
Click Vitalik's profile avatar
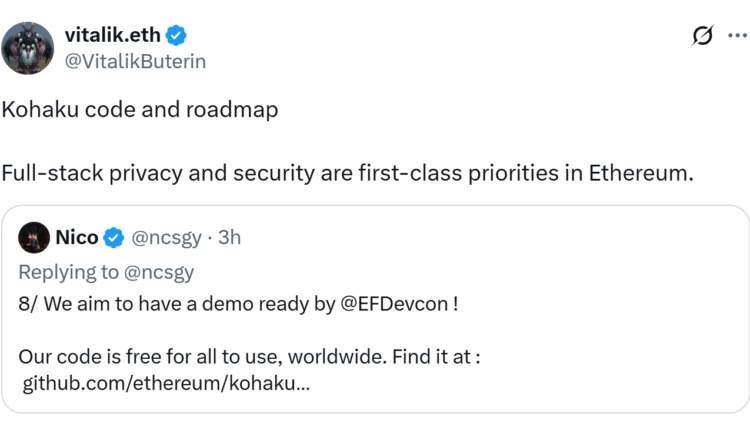(x=27, y=47)
